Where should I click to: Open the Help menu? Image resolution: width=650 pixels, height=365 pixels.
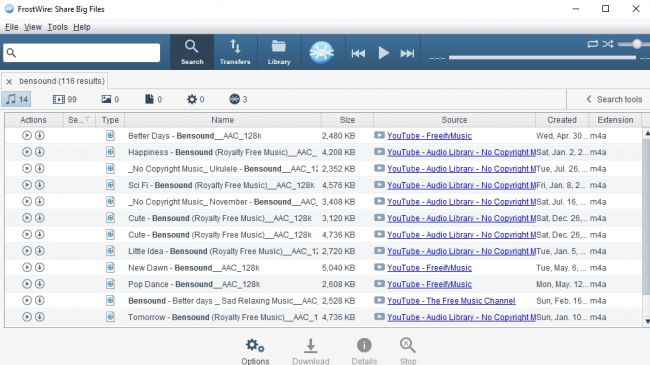click(x=82, y=27)
